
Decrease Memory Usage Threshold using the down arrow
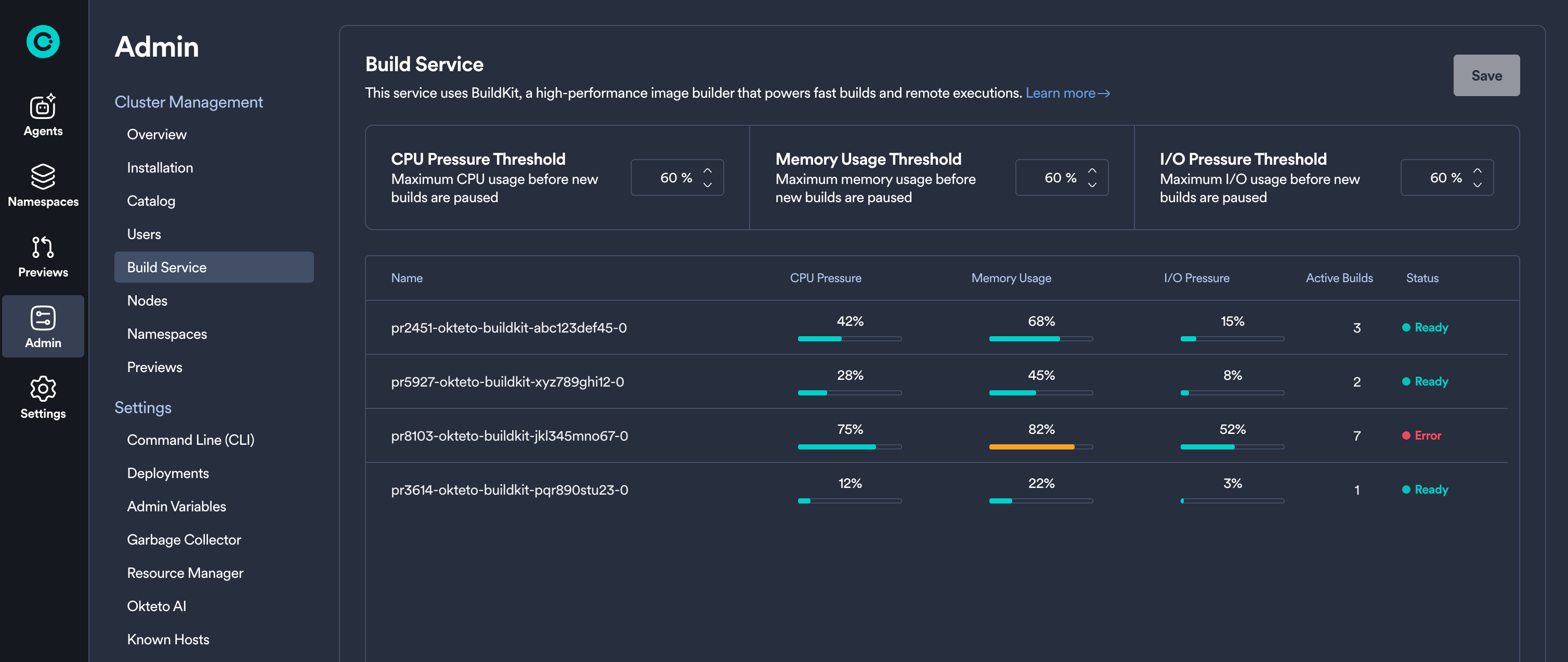point(1092,184)
